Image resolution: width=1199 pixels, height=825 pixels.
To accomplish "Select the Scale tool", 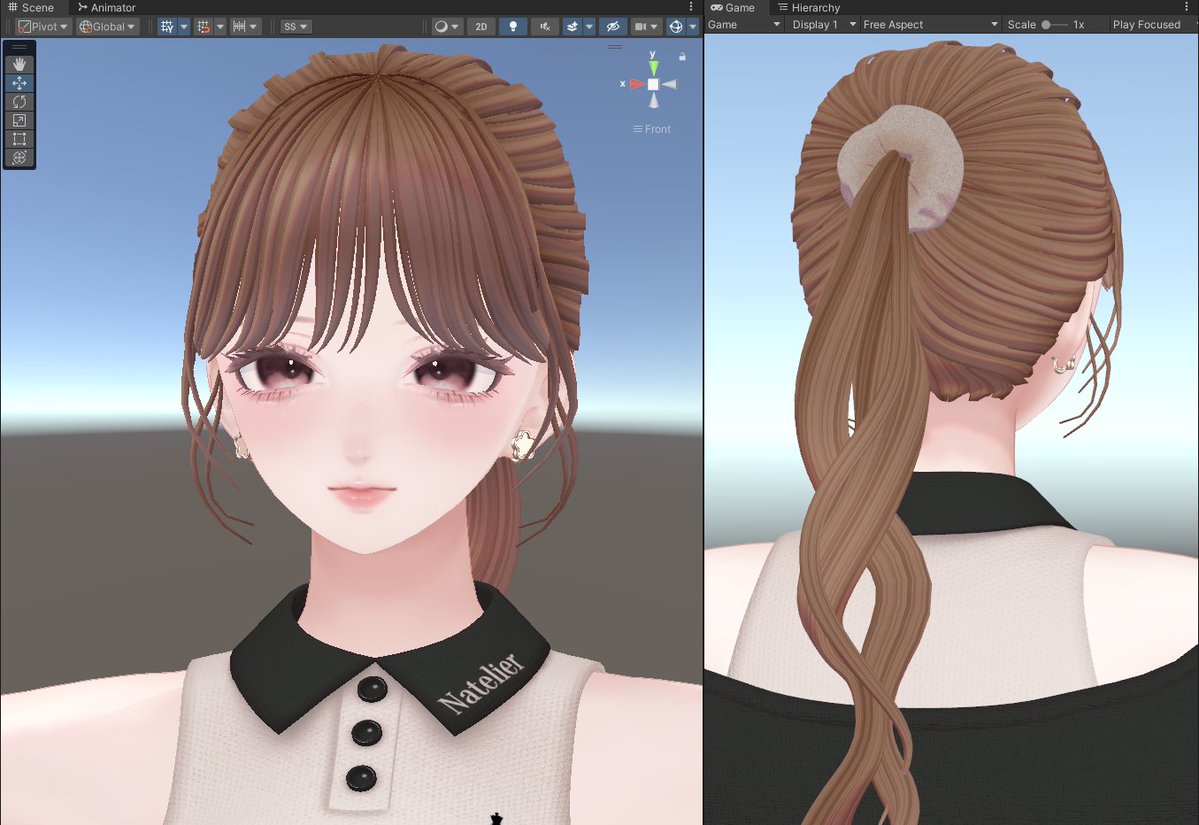I will pos(19,120).
